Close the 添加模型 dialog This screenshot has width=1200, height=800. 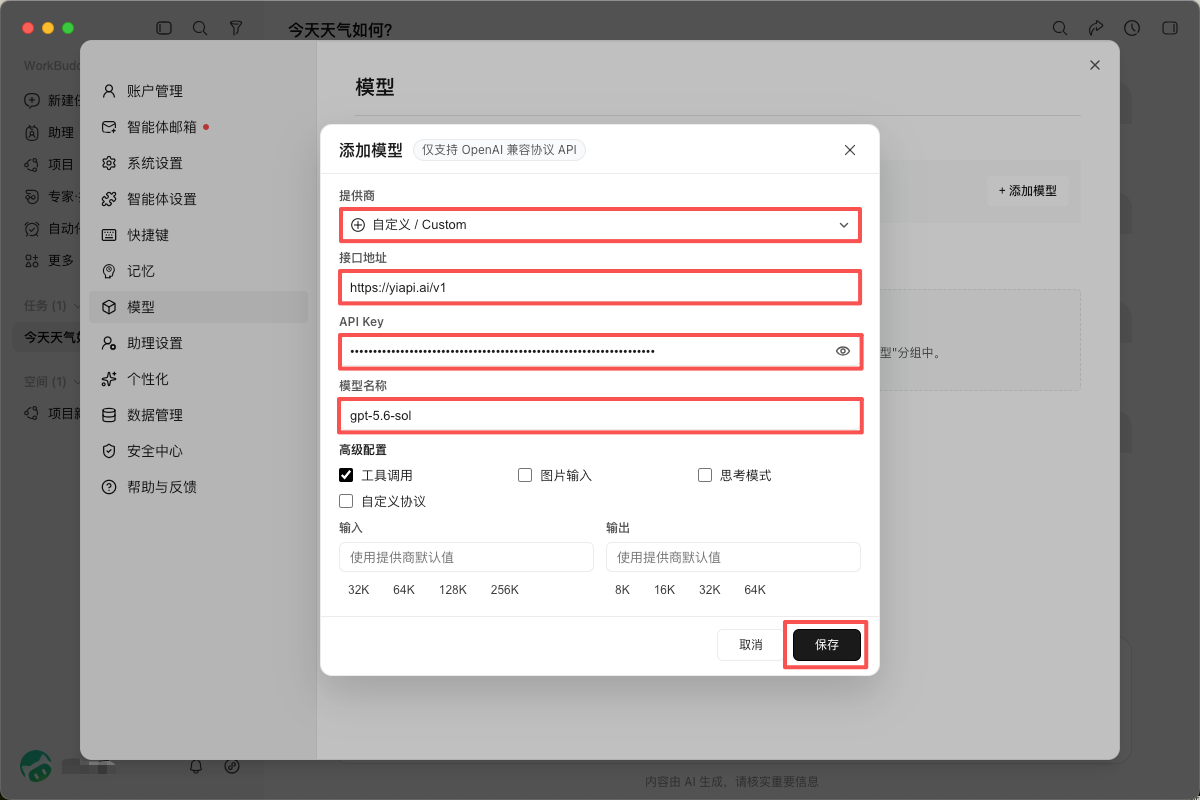point(850,150)
